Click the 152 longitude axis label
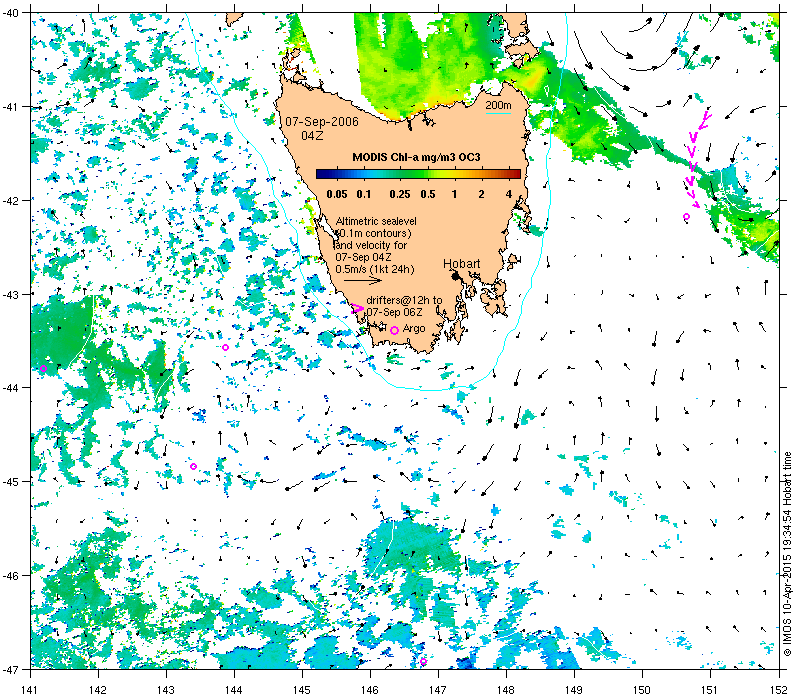The height and width of the screenshot is (700, 800). [x=779, y=690]
